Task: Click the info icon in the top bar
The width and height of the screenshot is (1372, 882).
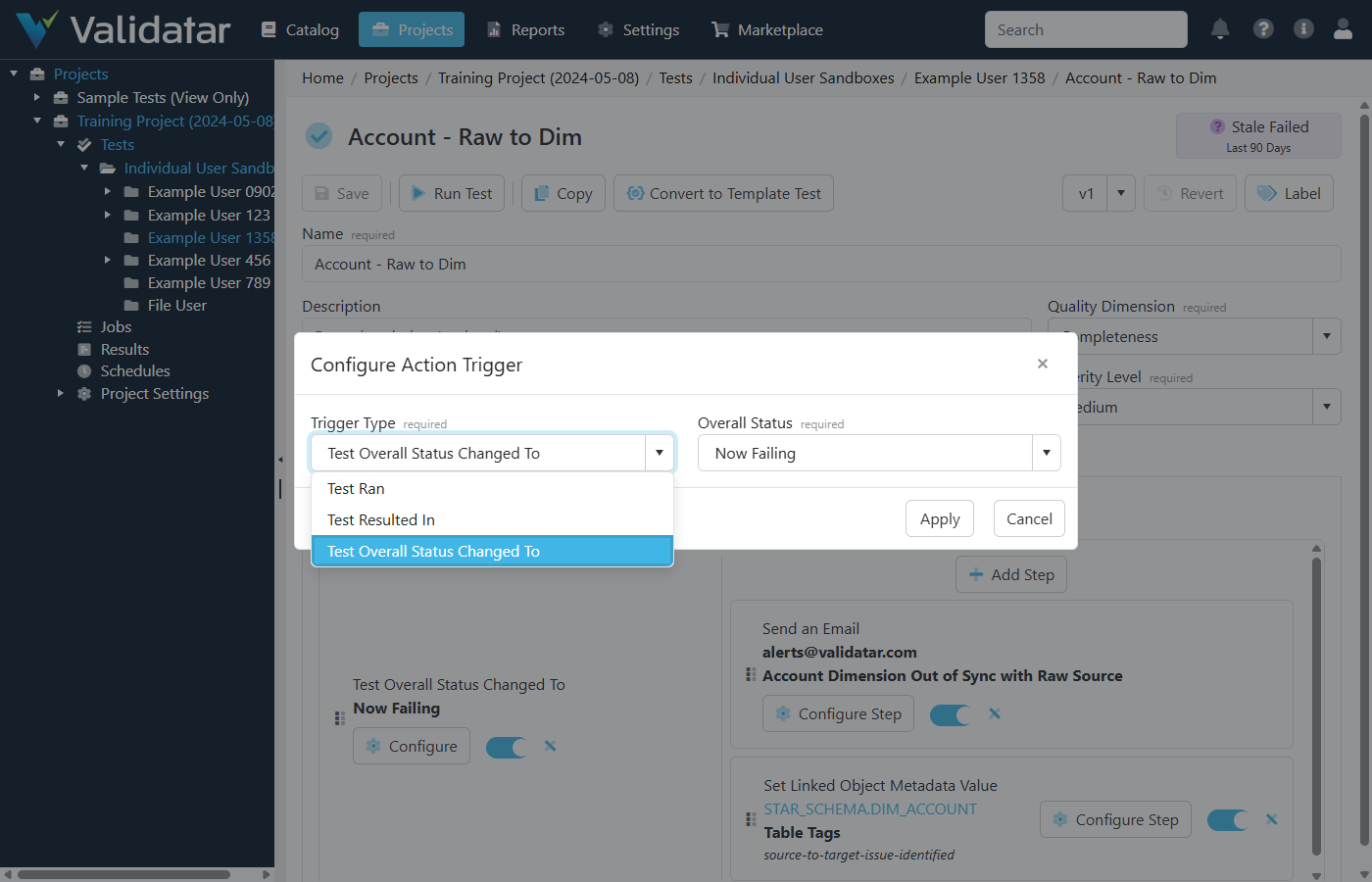Action: (1303, 29)
